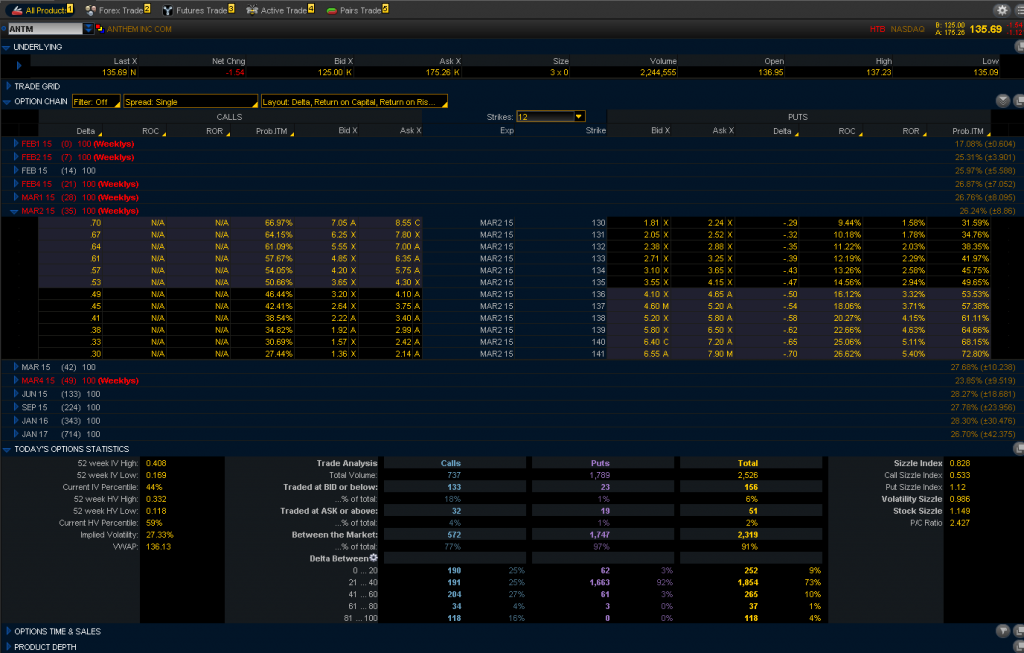Switch to the All Products tab
1024x653 pixels.
tap(42, 10)
